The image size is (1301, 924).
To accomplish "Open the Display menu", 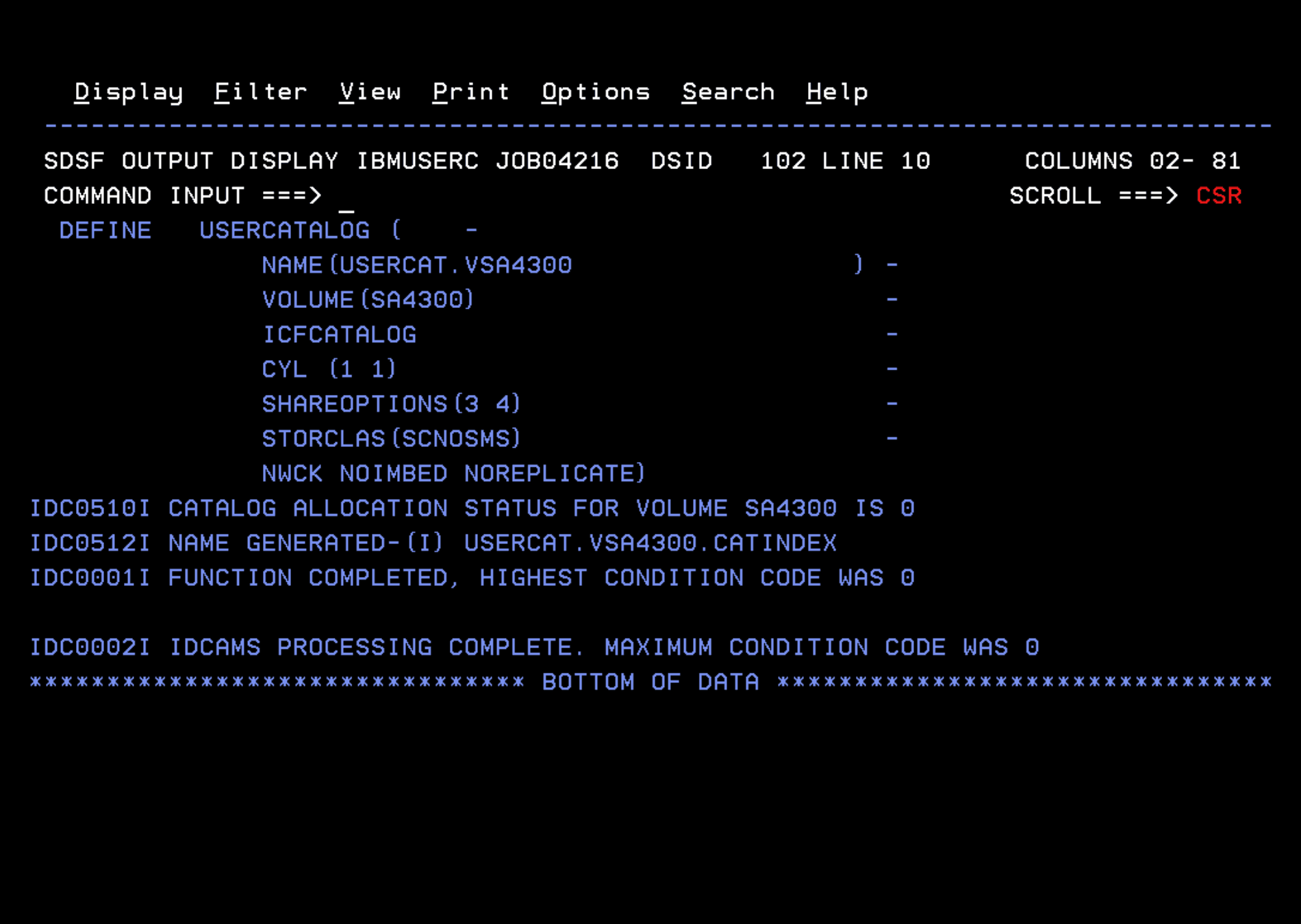I will pos(127,92).
